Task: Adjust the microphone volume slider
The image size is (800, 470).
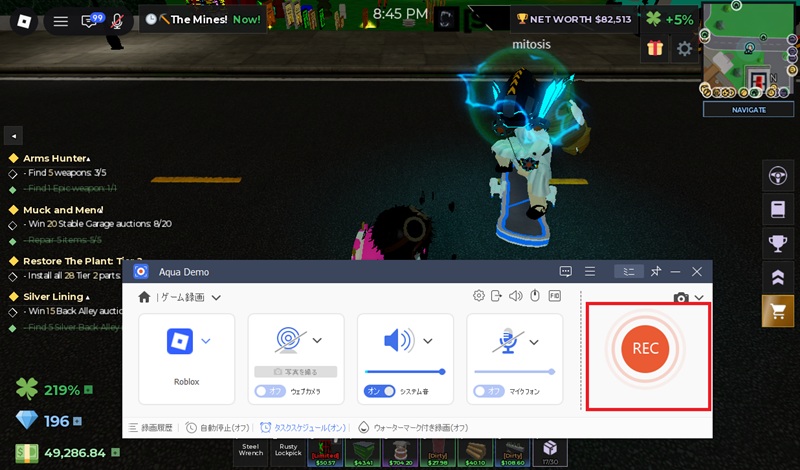Action: (514, 372)
